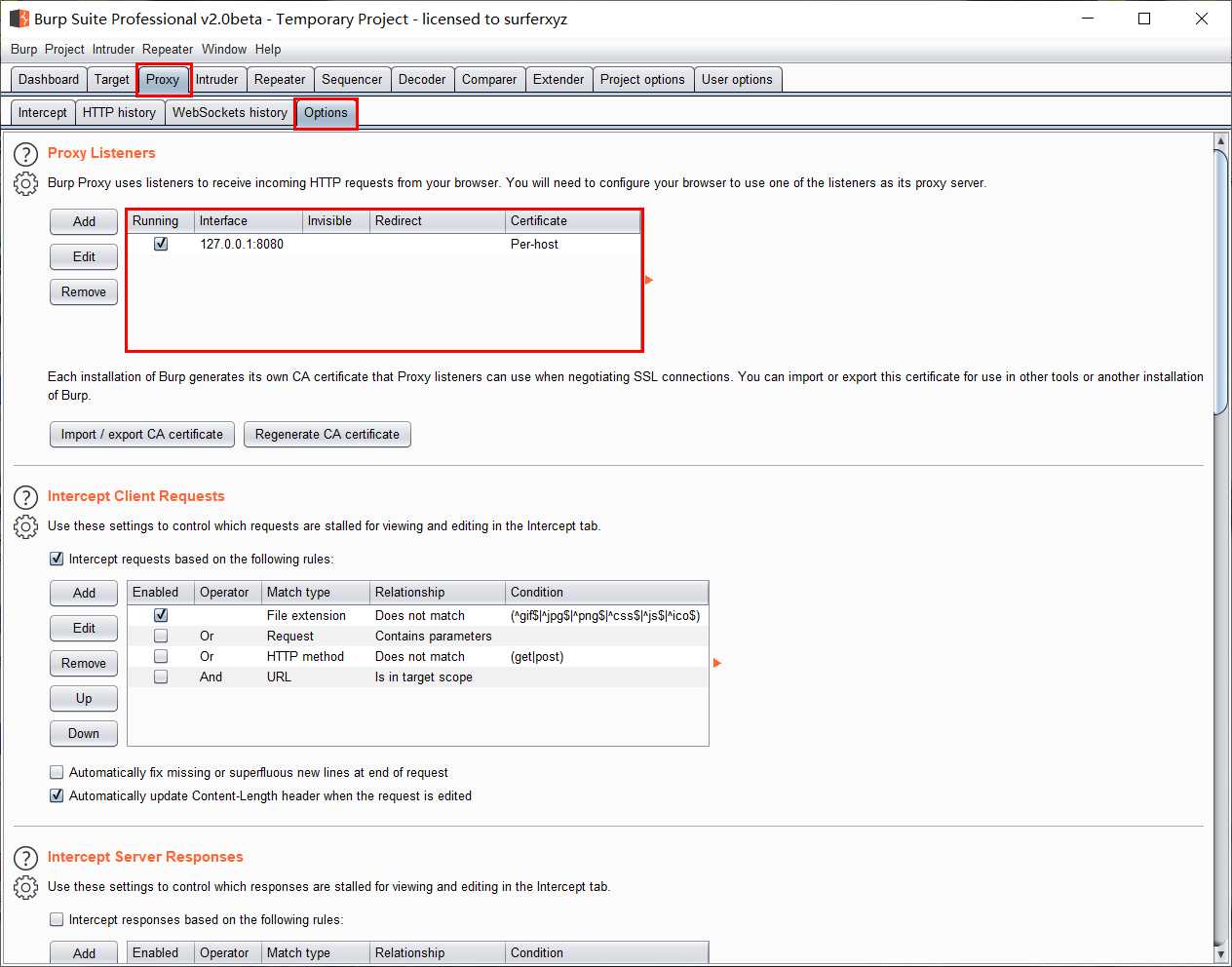Open the Intruder menu

coord(114,49)
